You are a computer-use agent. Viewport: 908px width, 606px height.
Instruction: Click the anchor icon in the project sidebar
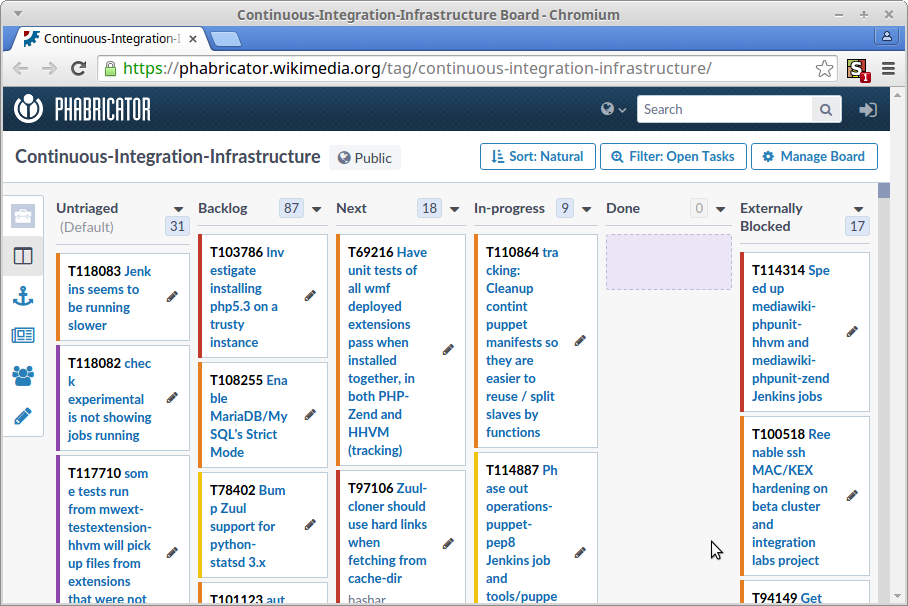pyautogui.click(x=22, y=296)
